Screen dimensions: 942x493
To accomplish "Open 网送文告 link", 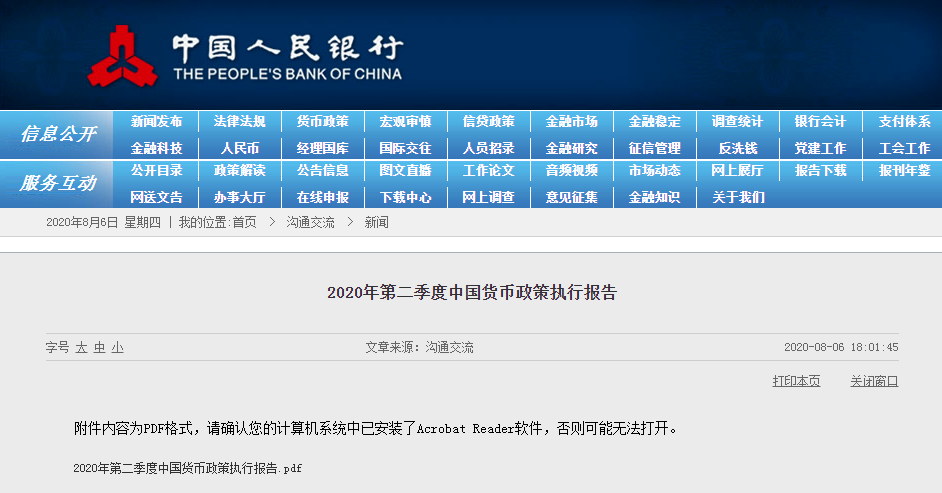I will [x=156, y=197].
